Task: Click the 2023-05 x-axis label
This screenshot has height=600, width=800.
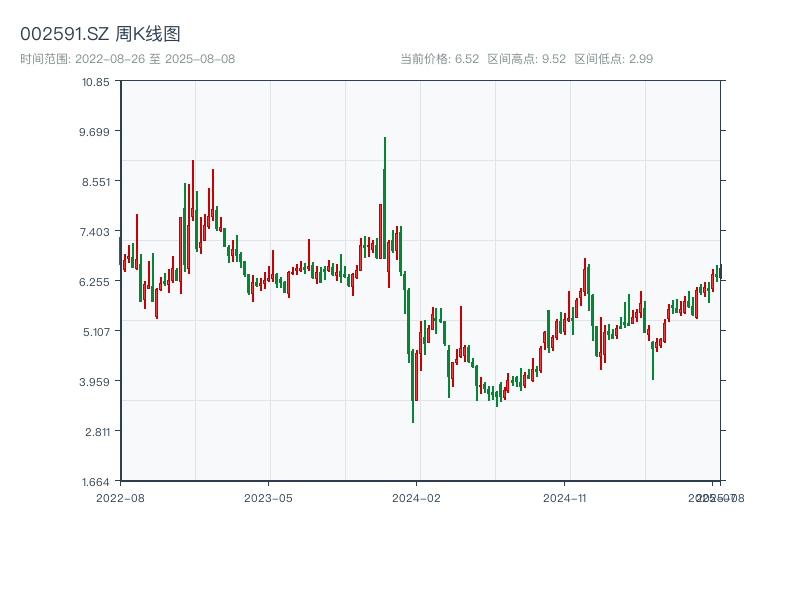Action: click(x=268, y=497)
